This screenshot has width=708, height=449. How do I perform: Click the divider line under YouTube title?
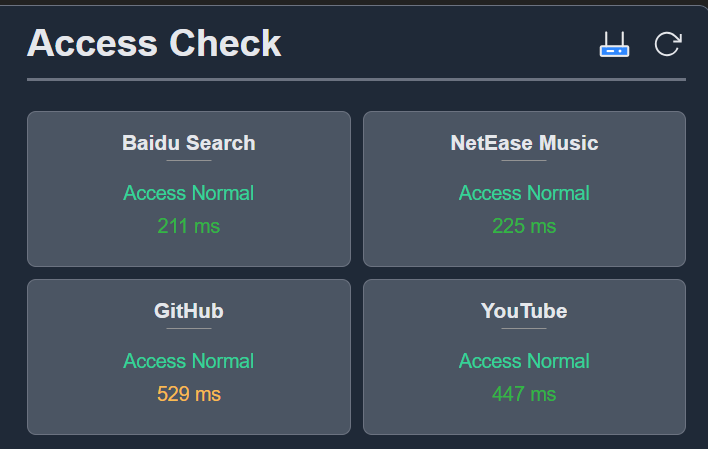(x=524, y=328)
